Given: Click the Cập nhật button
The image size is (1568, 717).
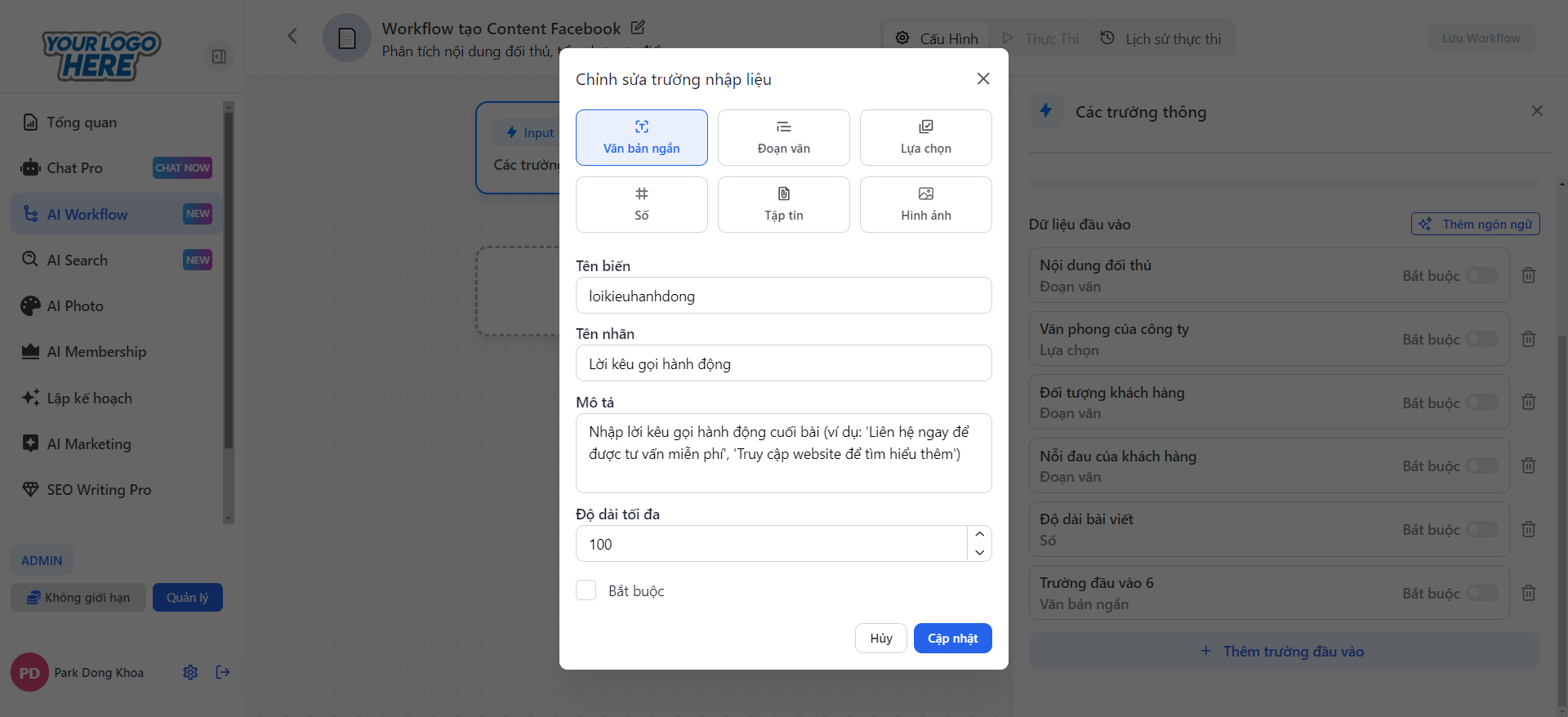Looking at the screenshot, I should [952, 638].
